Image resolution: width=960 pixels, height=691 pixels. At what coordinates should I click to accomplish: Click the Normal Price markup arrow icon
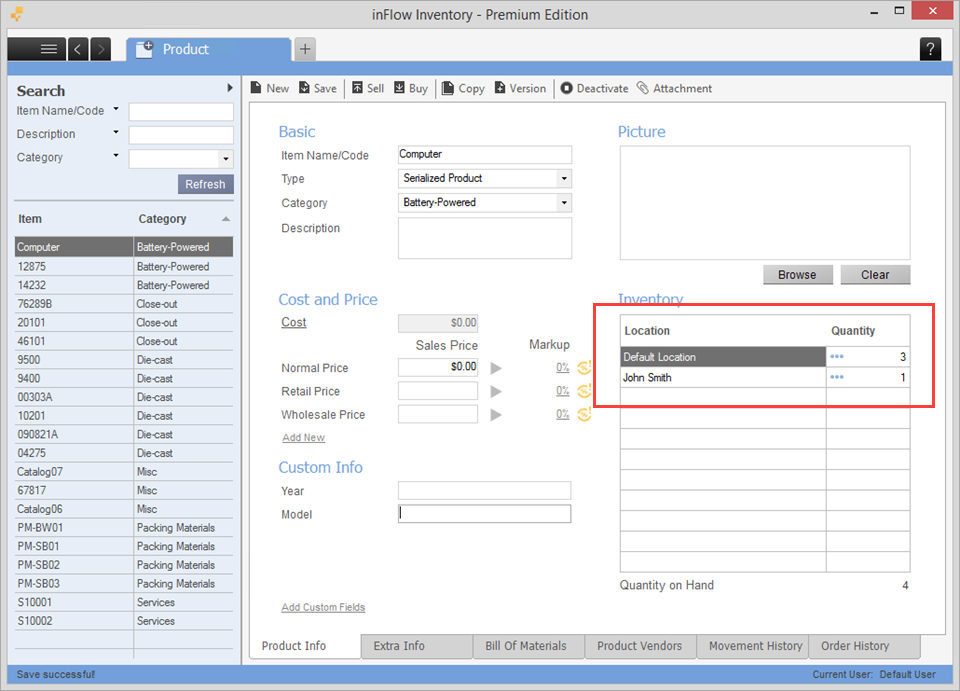(x=496, y=368)
